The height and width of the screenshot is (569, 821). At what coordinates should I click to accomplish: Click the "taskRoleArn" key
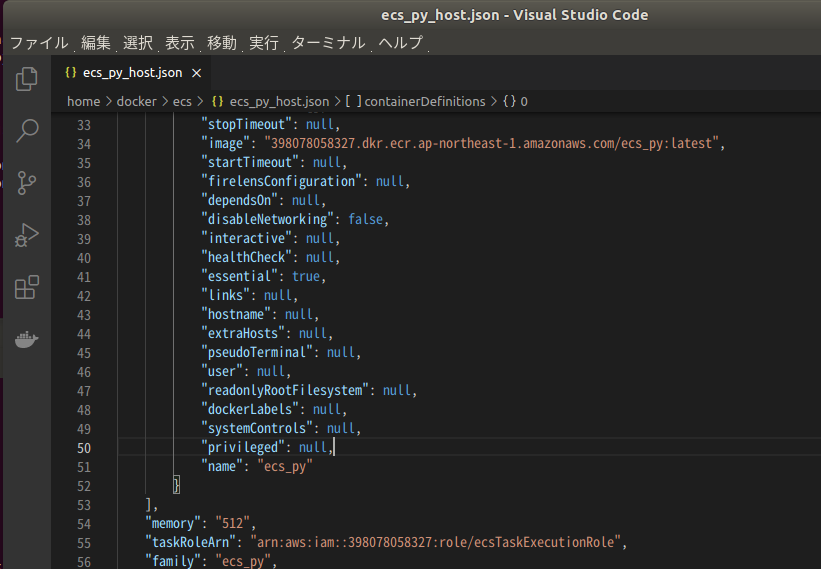click(191, 542)
